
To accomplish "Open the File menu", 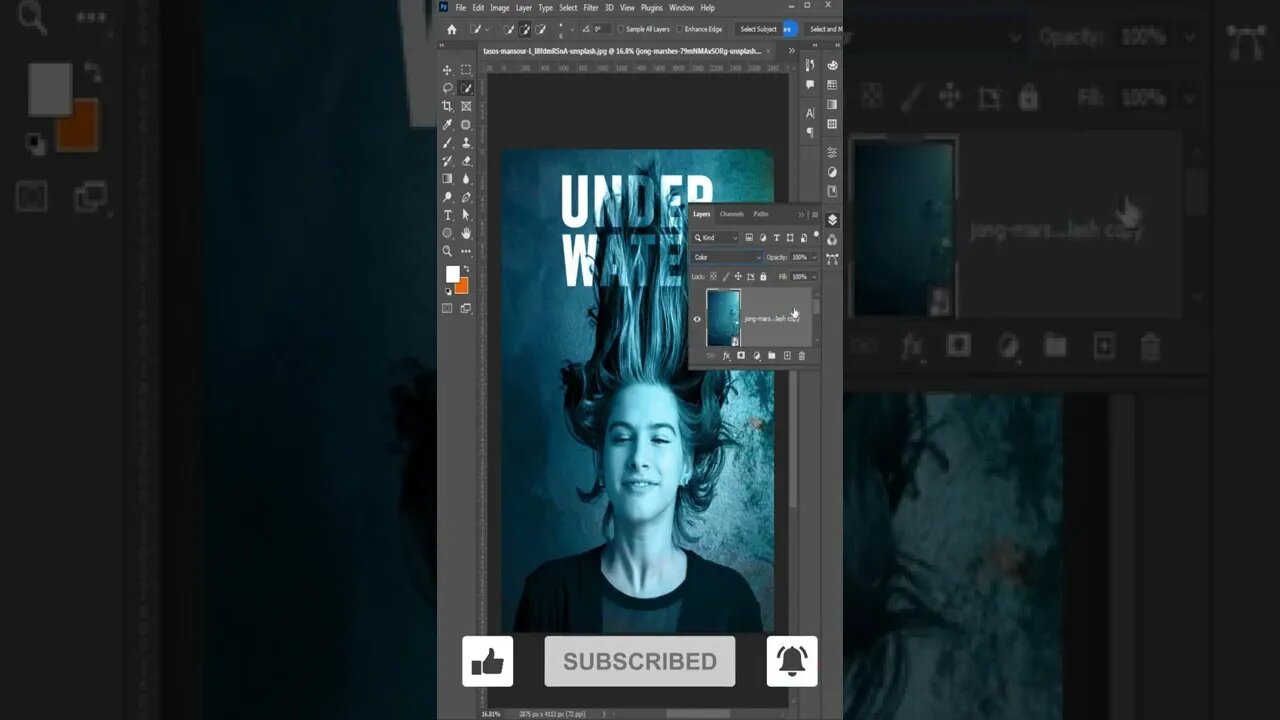I will pos(461,8).
